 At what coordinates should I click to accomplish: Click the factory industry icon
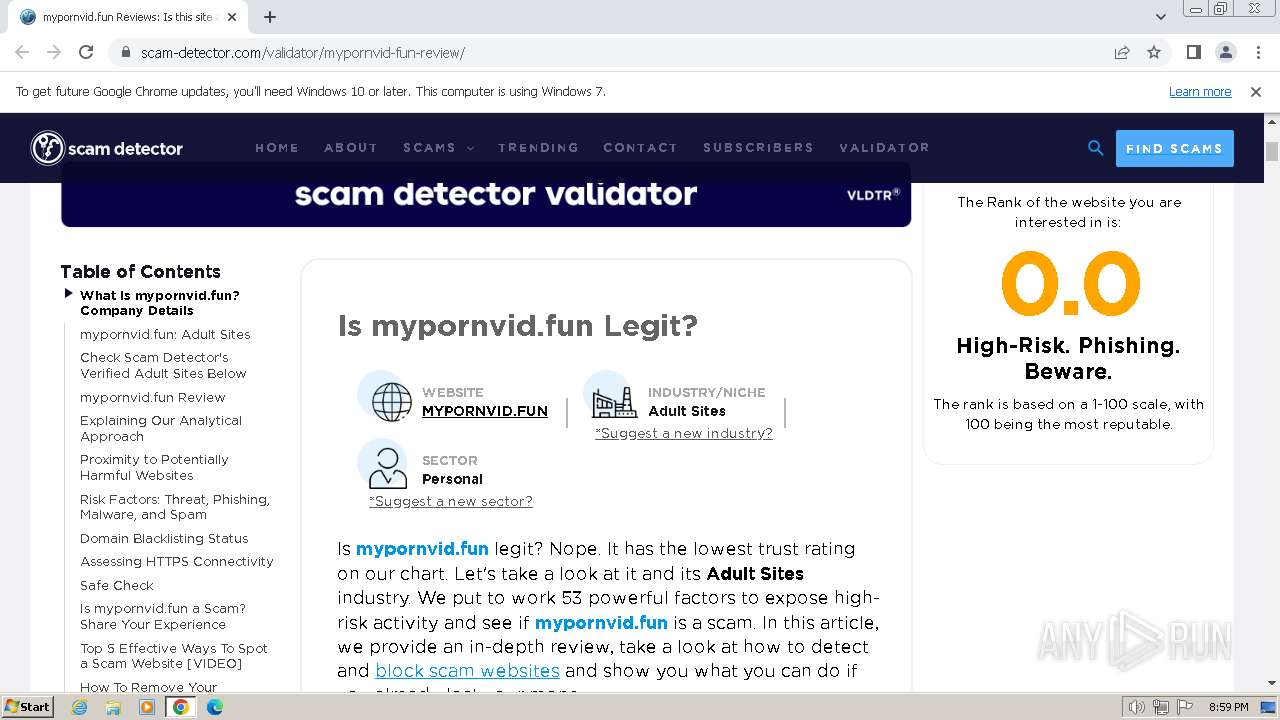point(614,402)
